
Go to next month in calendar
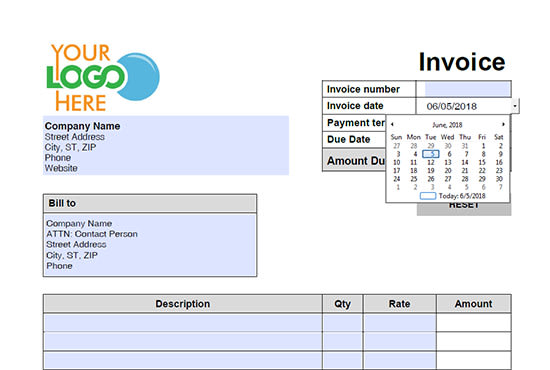[503, 124]
